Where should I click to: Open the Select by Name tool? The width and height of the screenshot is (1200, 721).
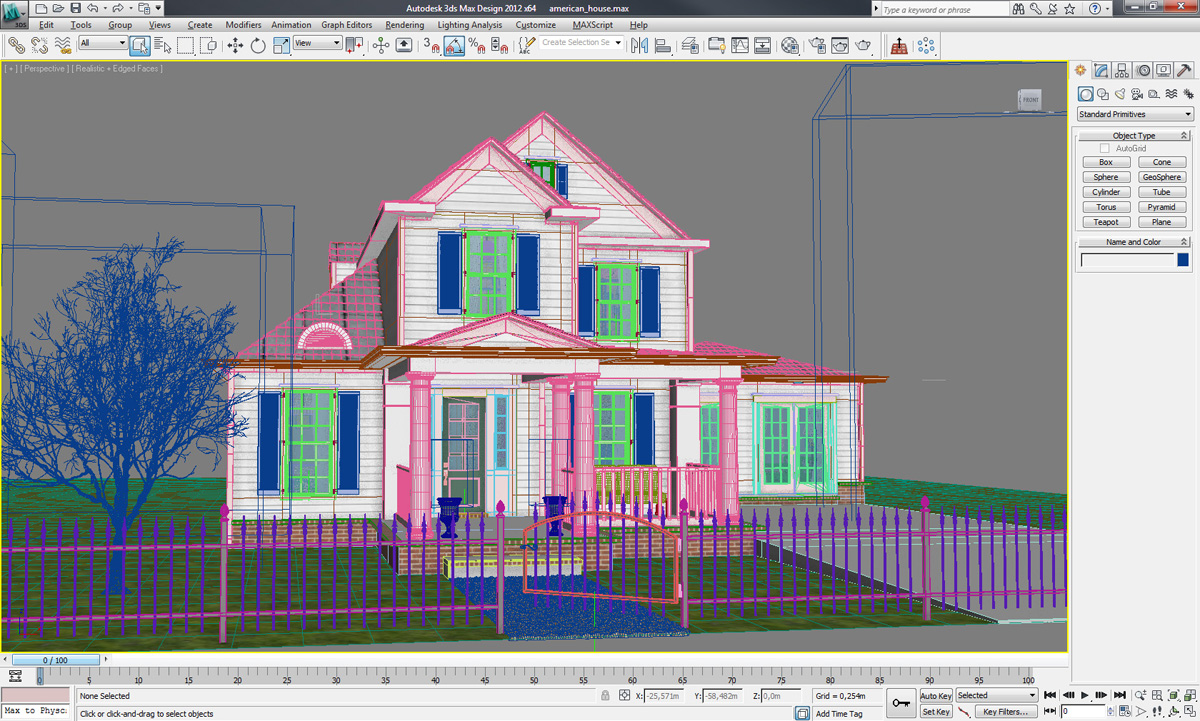click(162, 45)
